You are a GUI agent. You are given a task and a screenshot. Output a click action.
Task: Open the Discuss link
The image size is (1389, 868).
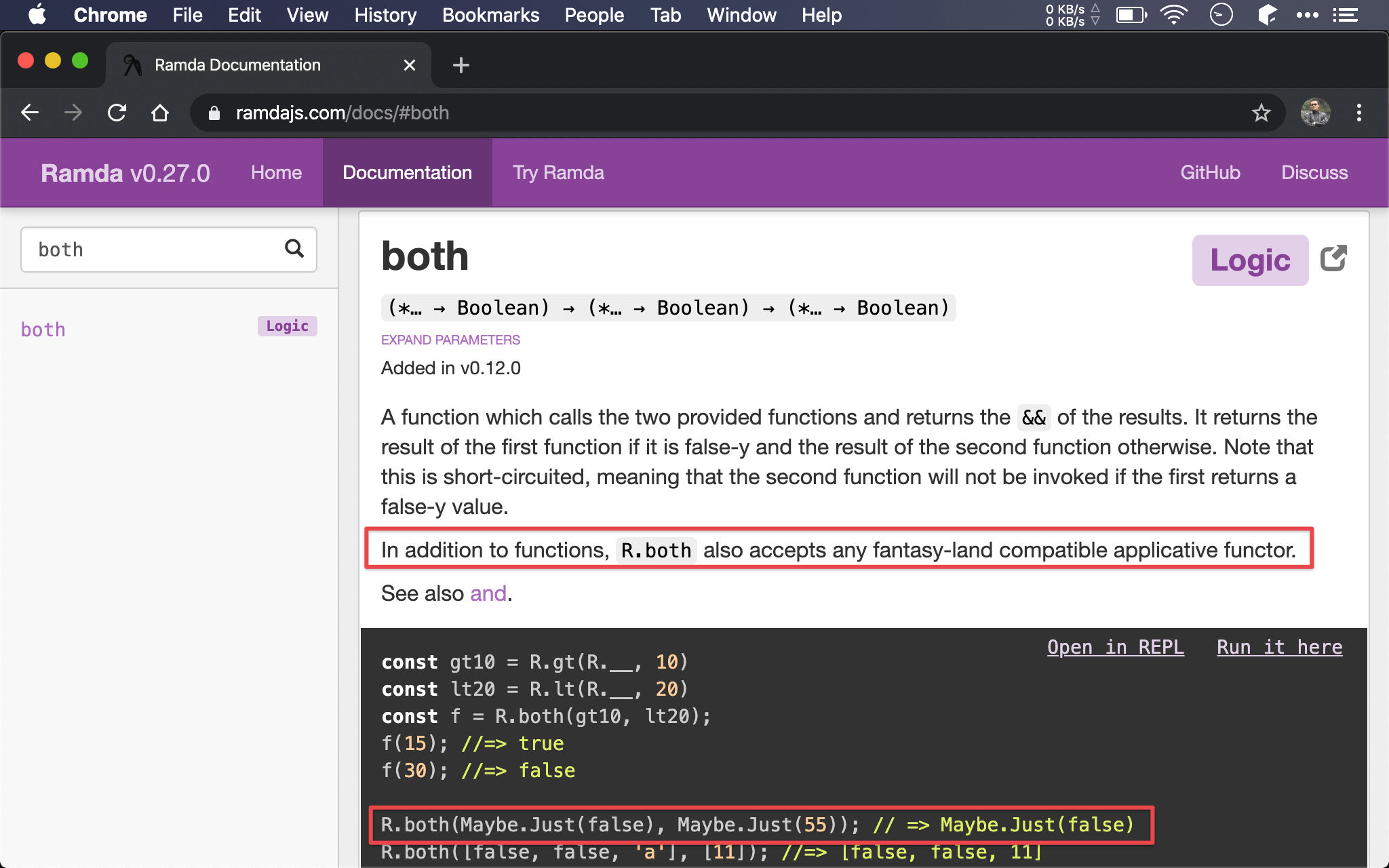click(x=1314, y=173)
